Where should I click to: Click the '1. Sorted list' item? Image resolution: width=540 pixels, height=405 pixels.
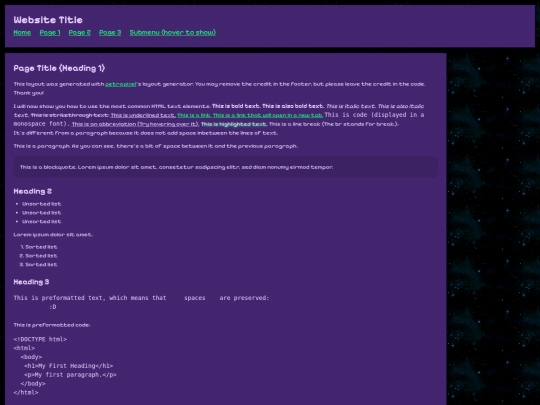click(x=39, y=247)
